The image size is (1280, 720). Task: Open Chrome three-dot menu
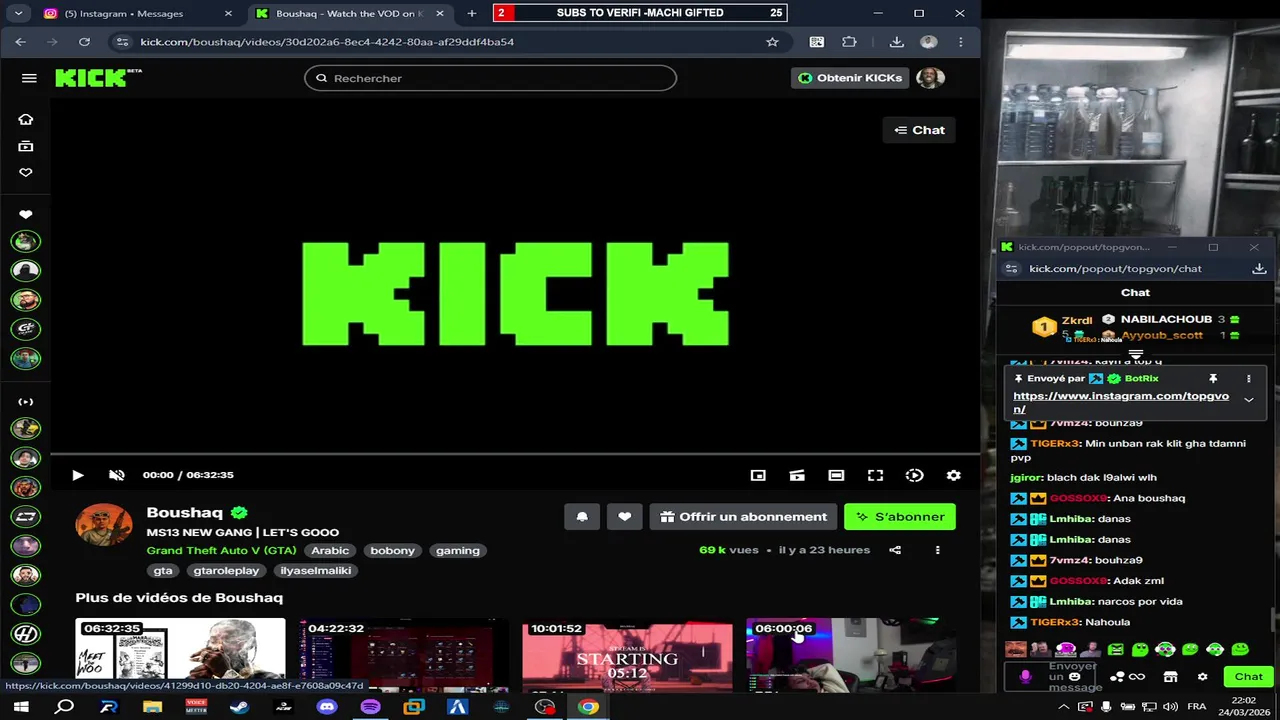960,42
